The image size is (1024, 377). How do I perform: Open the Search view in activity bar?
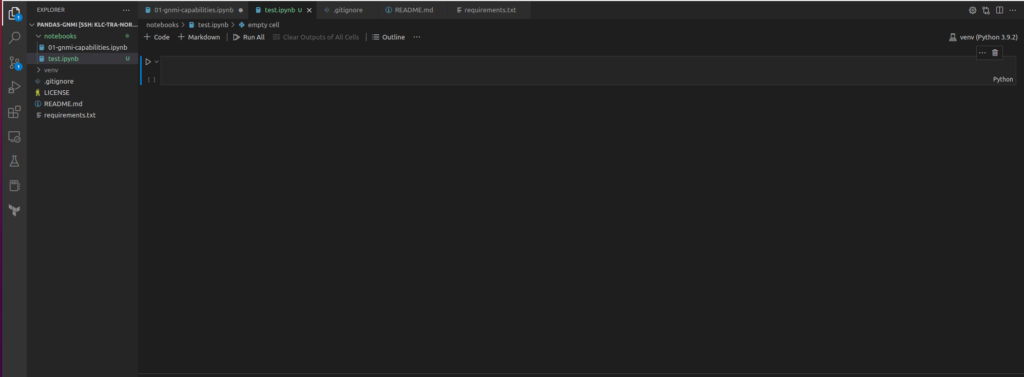coord(14,38)
